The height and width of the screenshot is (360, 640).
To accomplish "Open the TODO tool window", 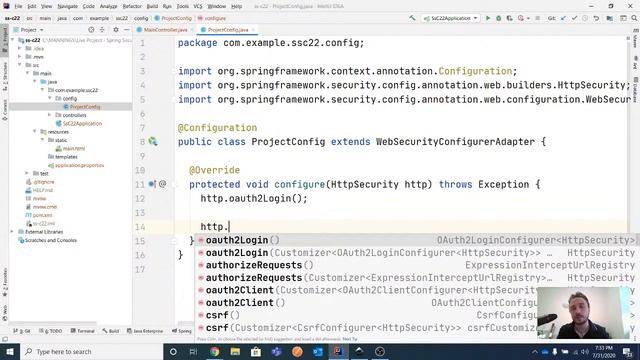I will pyautogui.click(x=51, y=331).
